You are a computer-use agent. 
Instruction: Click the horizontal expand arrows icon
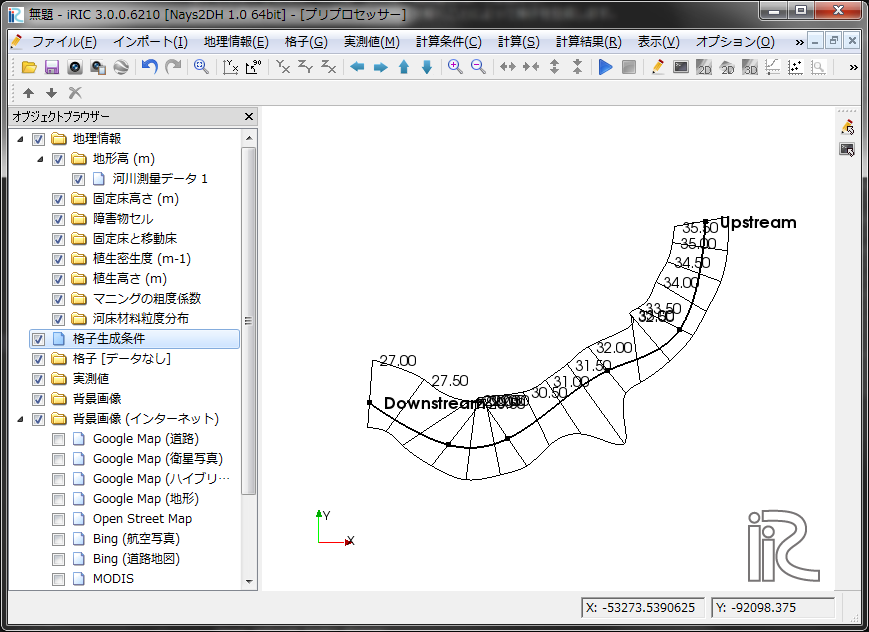click(x=507, y=67)
